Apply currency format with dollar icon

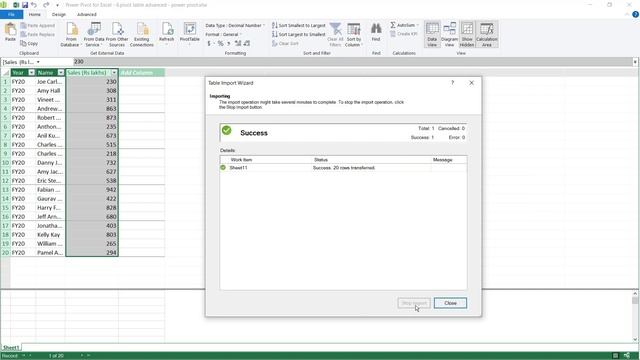pyautogui.click(x=209, y=43)
